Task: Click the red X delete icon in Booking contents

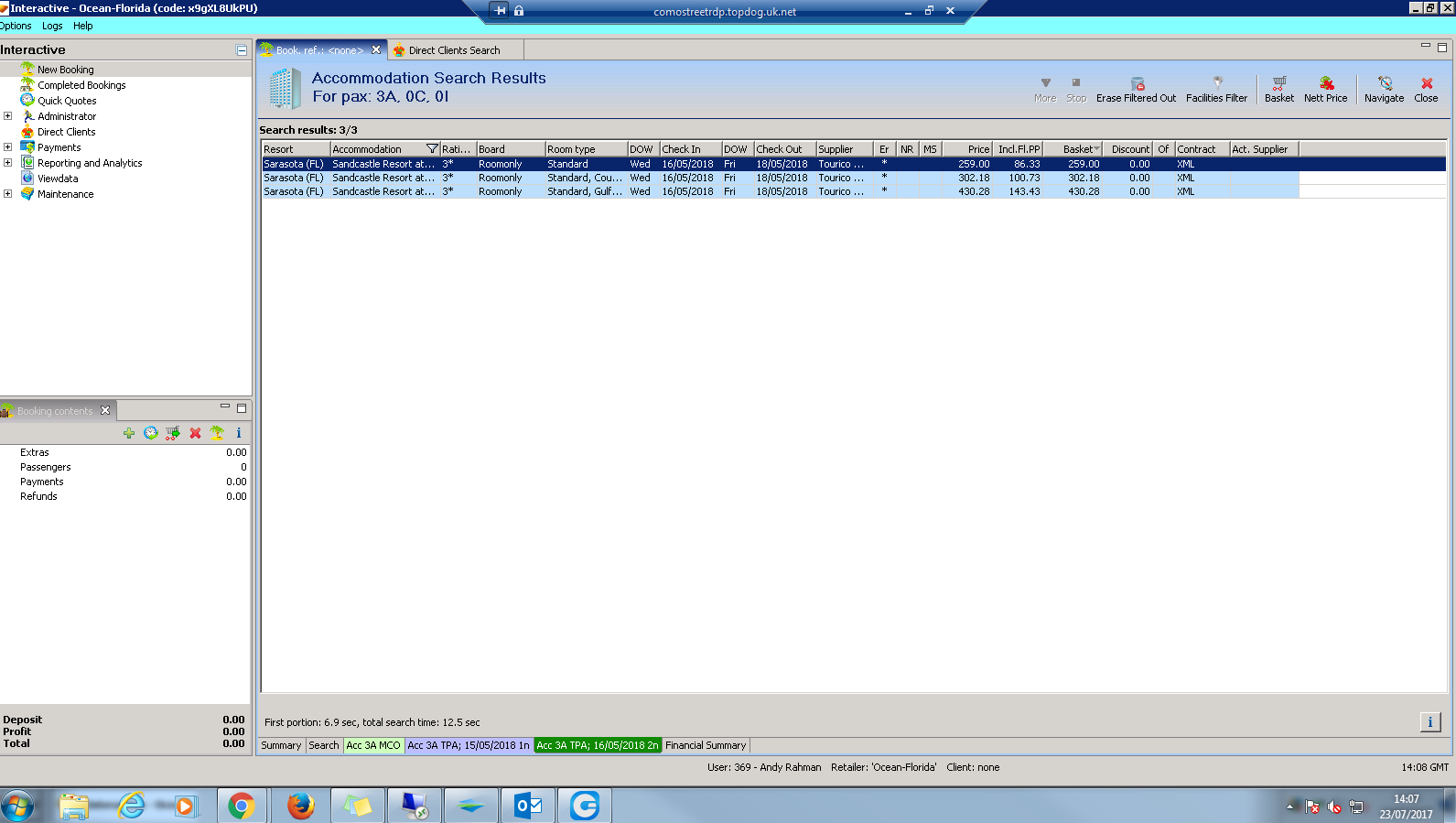Action: point(195,433)
